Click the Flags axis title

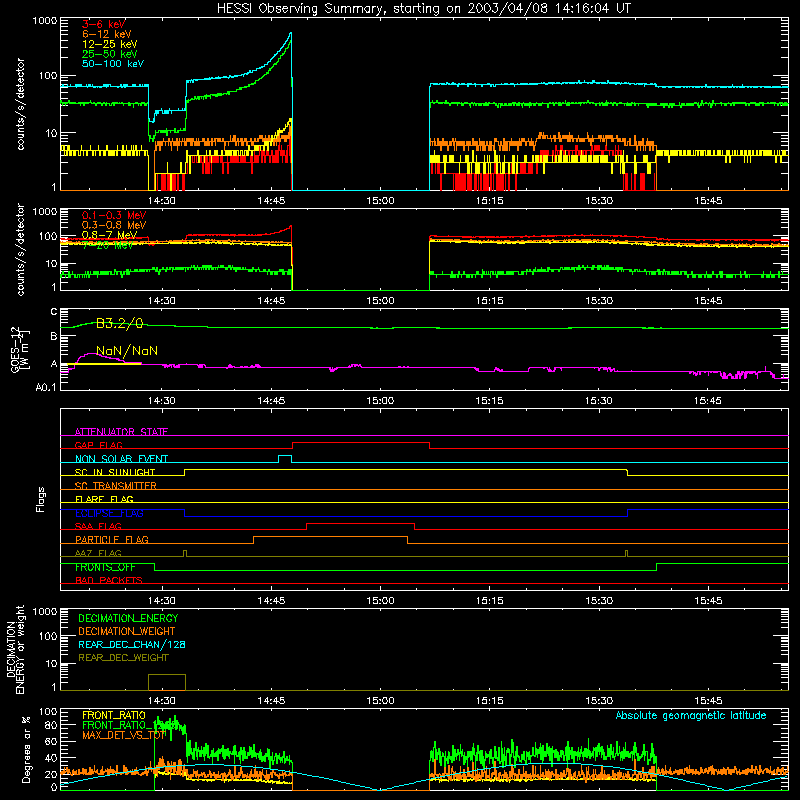[x=41, y=499]
